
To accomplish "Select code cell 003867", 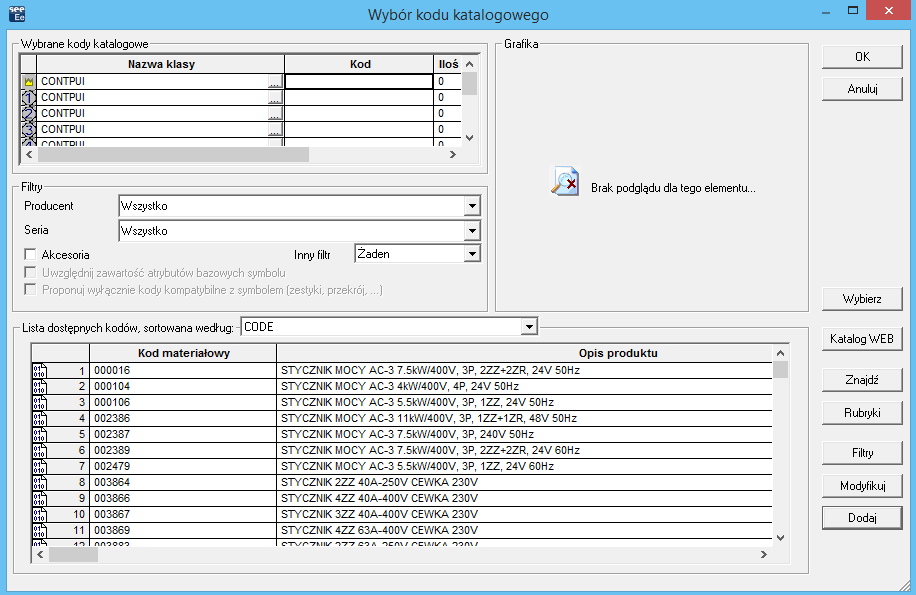I will [x=183, y=514].
